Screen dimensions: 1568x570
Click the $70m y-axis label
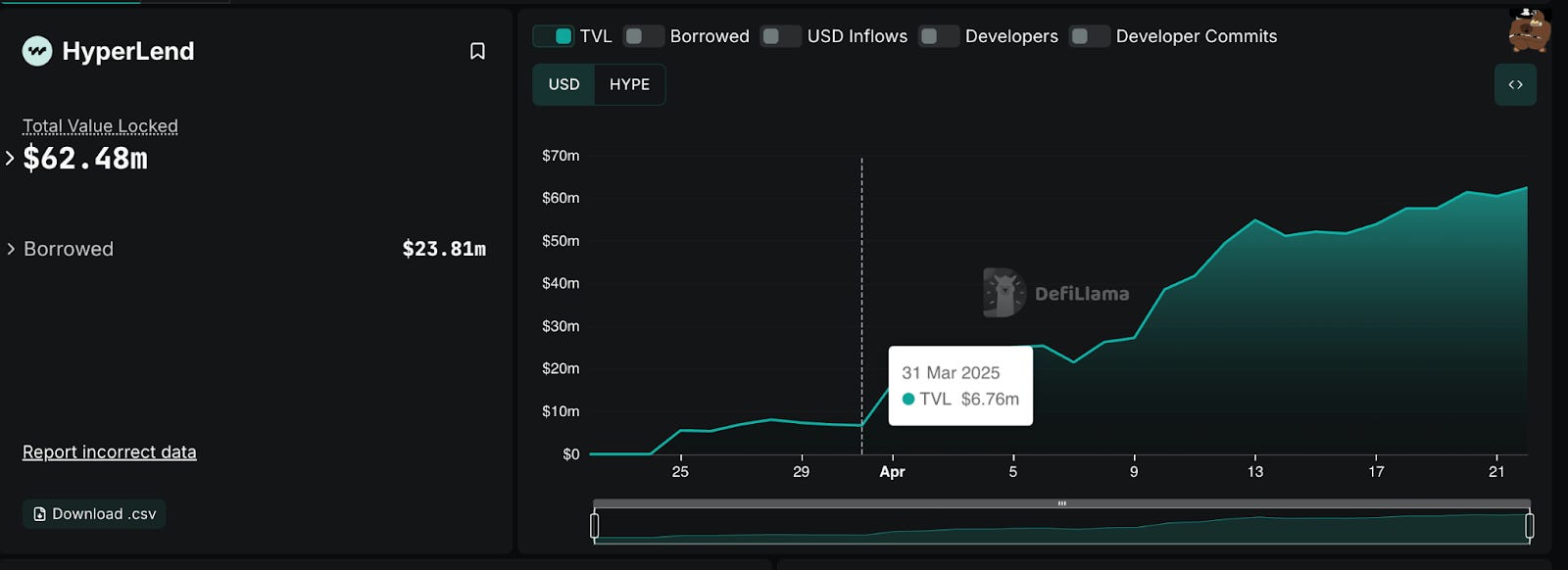coord(561,156)
